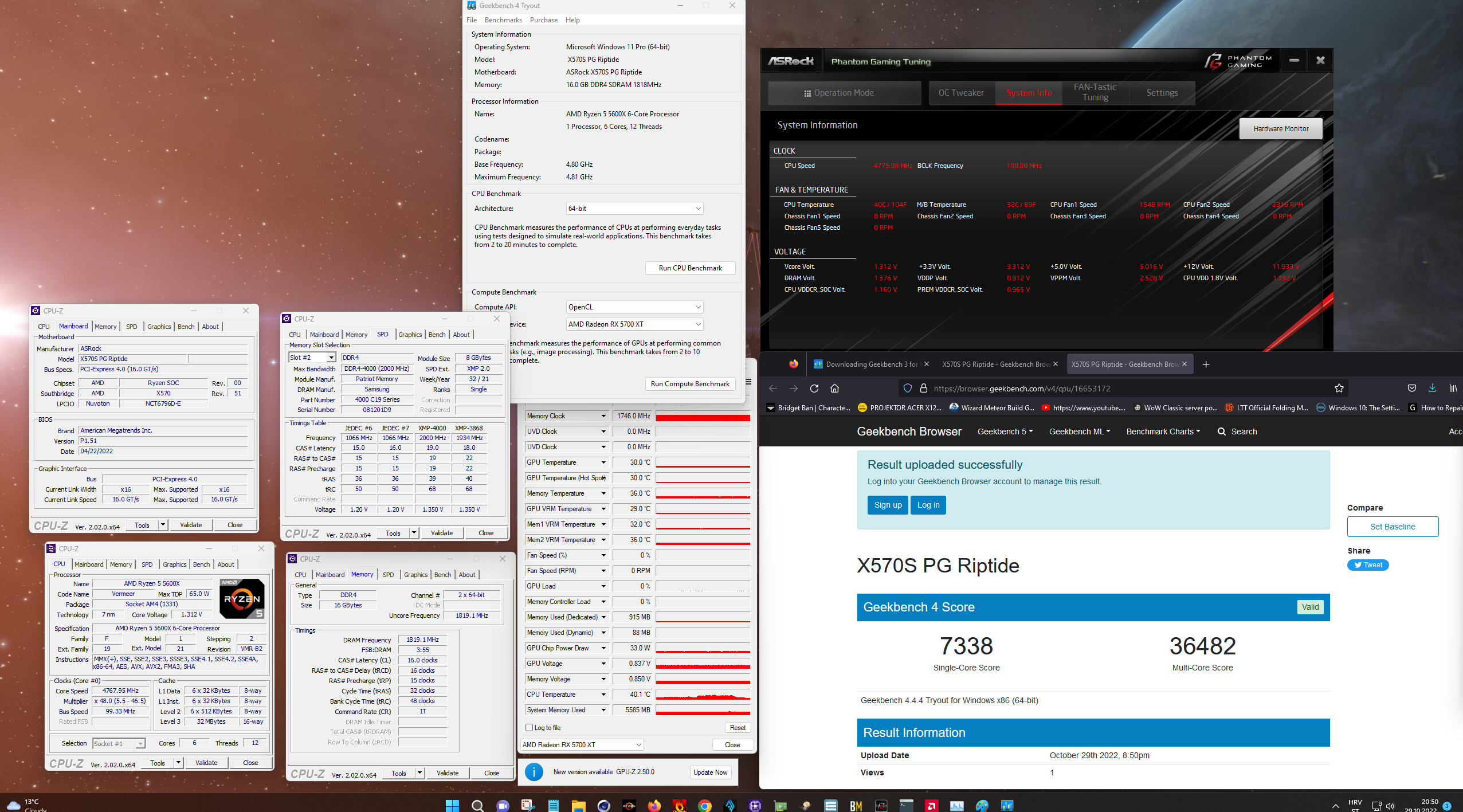Click Run CPU Benchmark button
The width and height of the screenshot is (1463, 812).
tap(690, 268)
